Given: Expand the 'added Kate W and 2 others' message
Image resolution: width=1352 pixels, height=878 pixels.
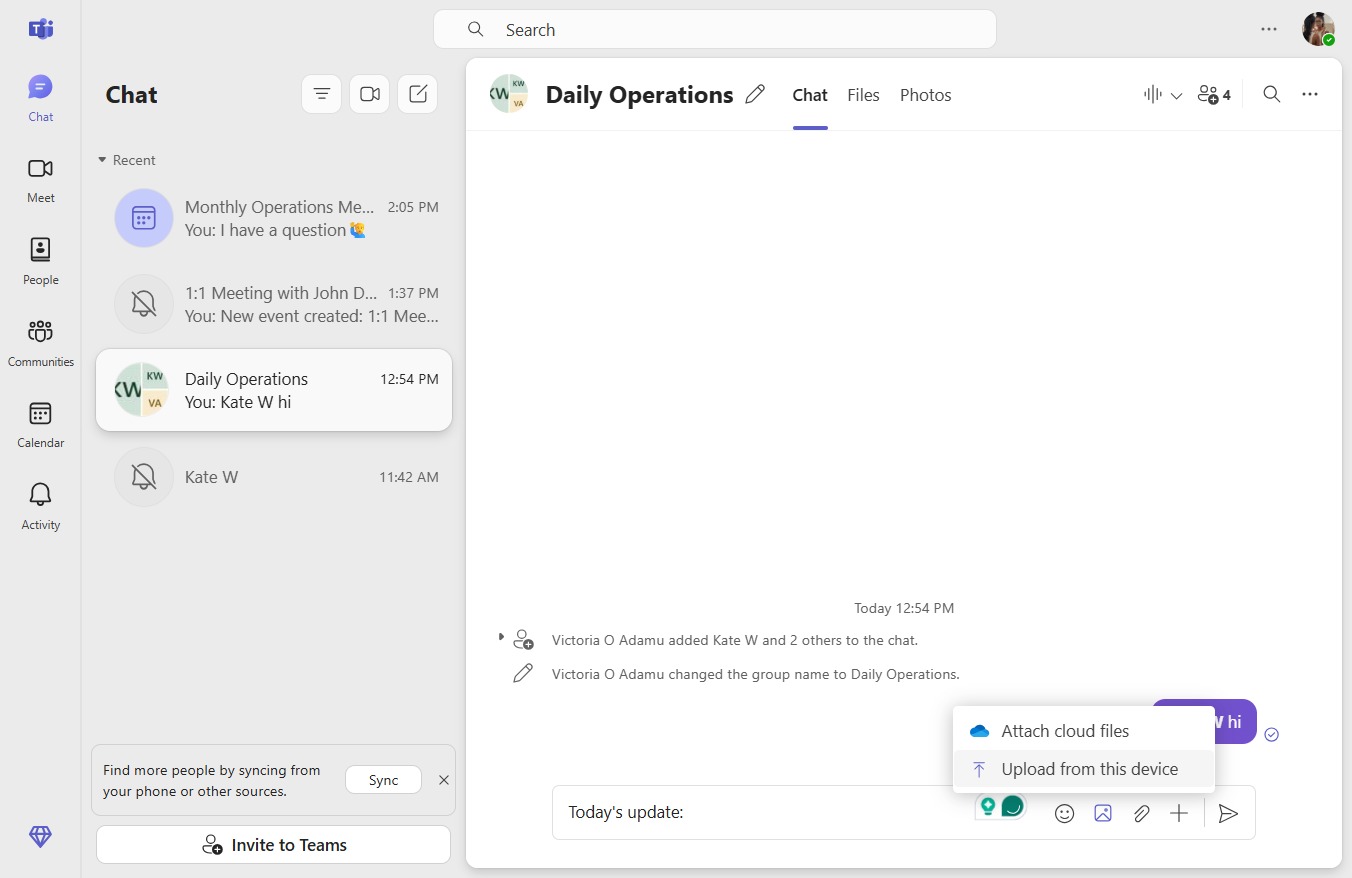Looking at the screenshot, I should pyautogui.click(x=501, y=637).
